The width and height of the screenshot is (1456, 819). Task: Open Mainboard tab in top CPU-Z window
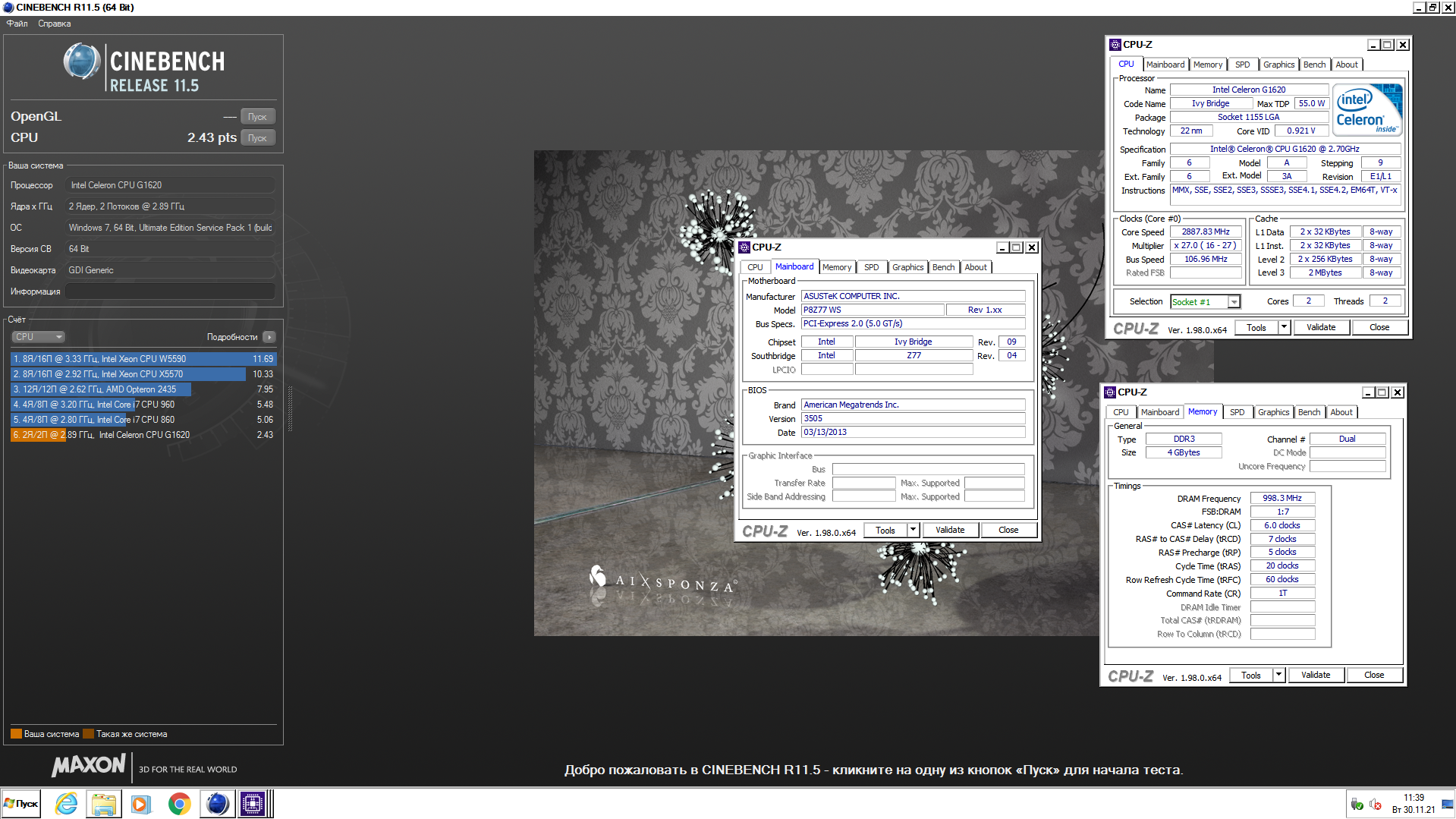pyautogui.click(x=1165, y=65)
